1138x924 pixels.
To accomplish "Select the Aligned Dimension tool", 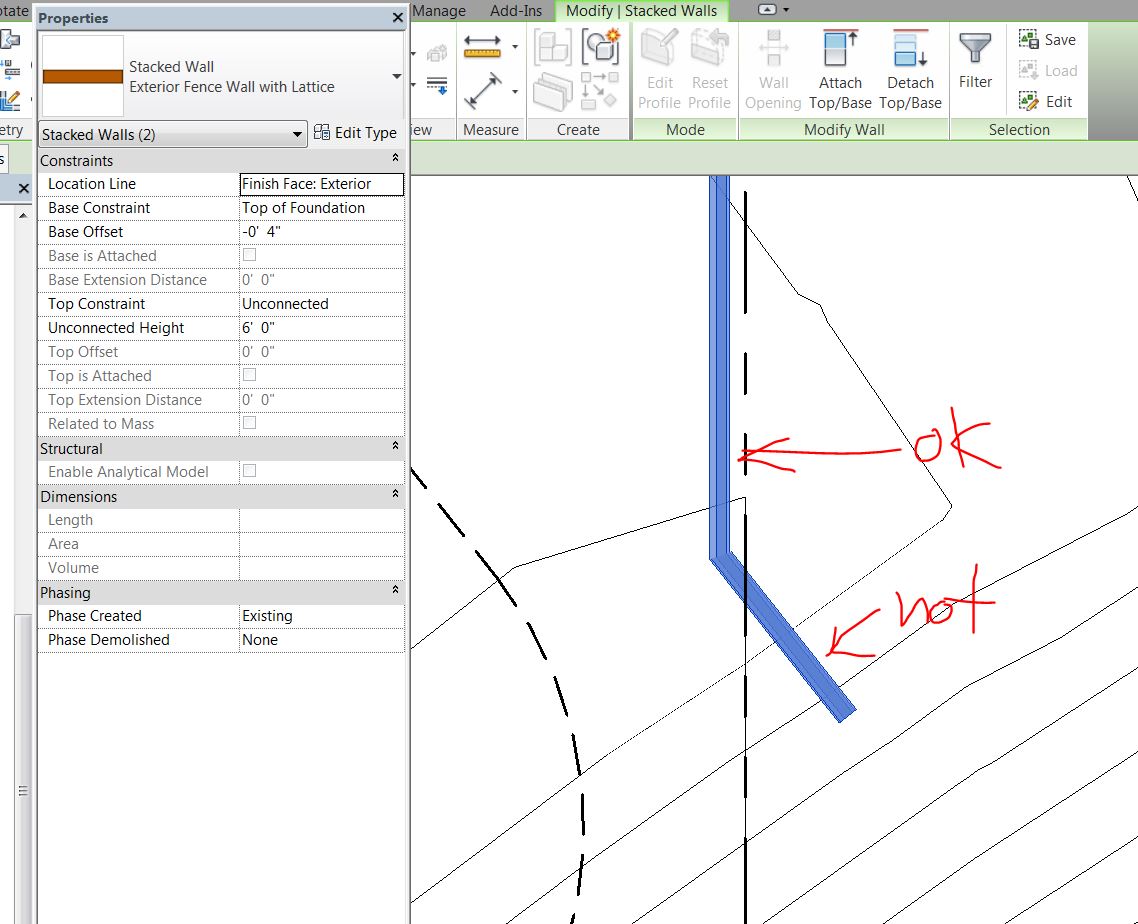I will (x=484, y=91).
